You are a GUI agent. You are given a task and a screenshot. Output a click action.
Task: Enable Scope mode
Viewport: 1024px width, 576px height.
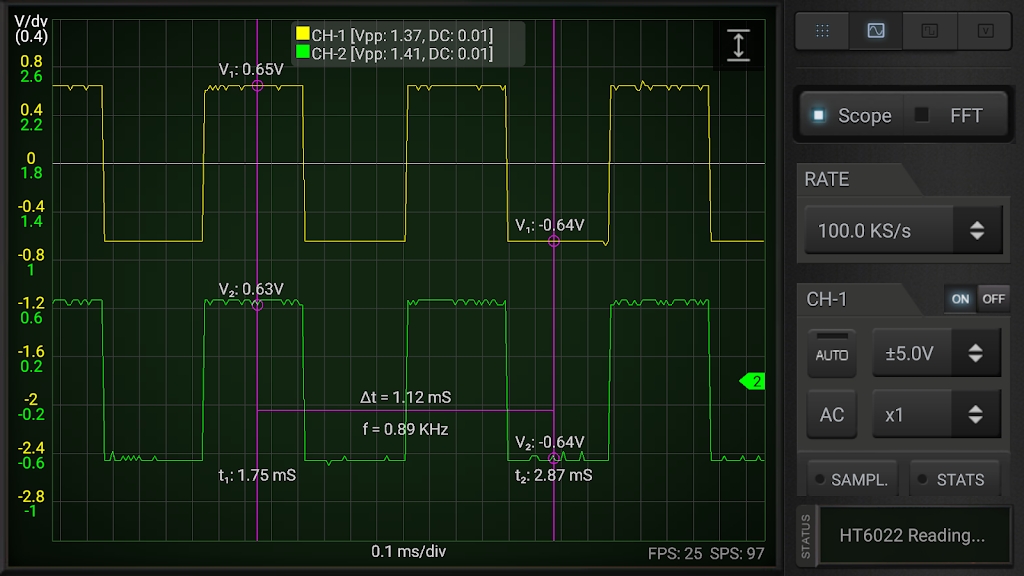click(852, 116)
